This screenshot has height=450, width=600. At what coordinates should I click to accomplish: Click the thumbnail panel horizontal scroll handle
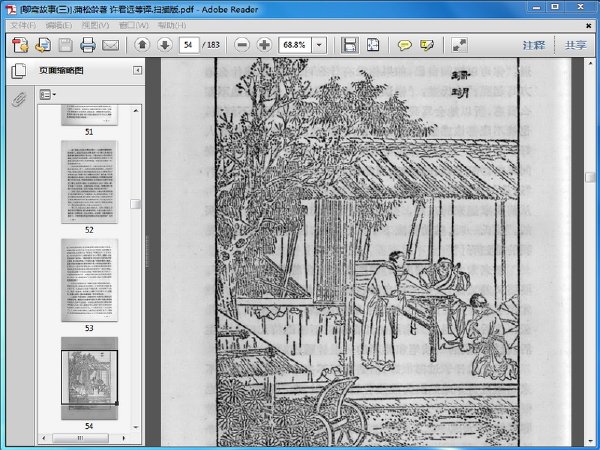[x=80, y=438]
